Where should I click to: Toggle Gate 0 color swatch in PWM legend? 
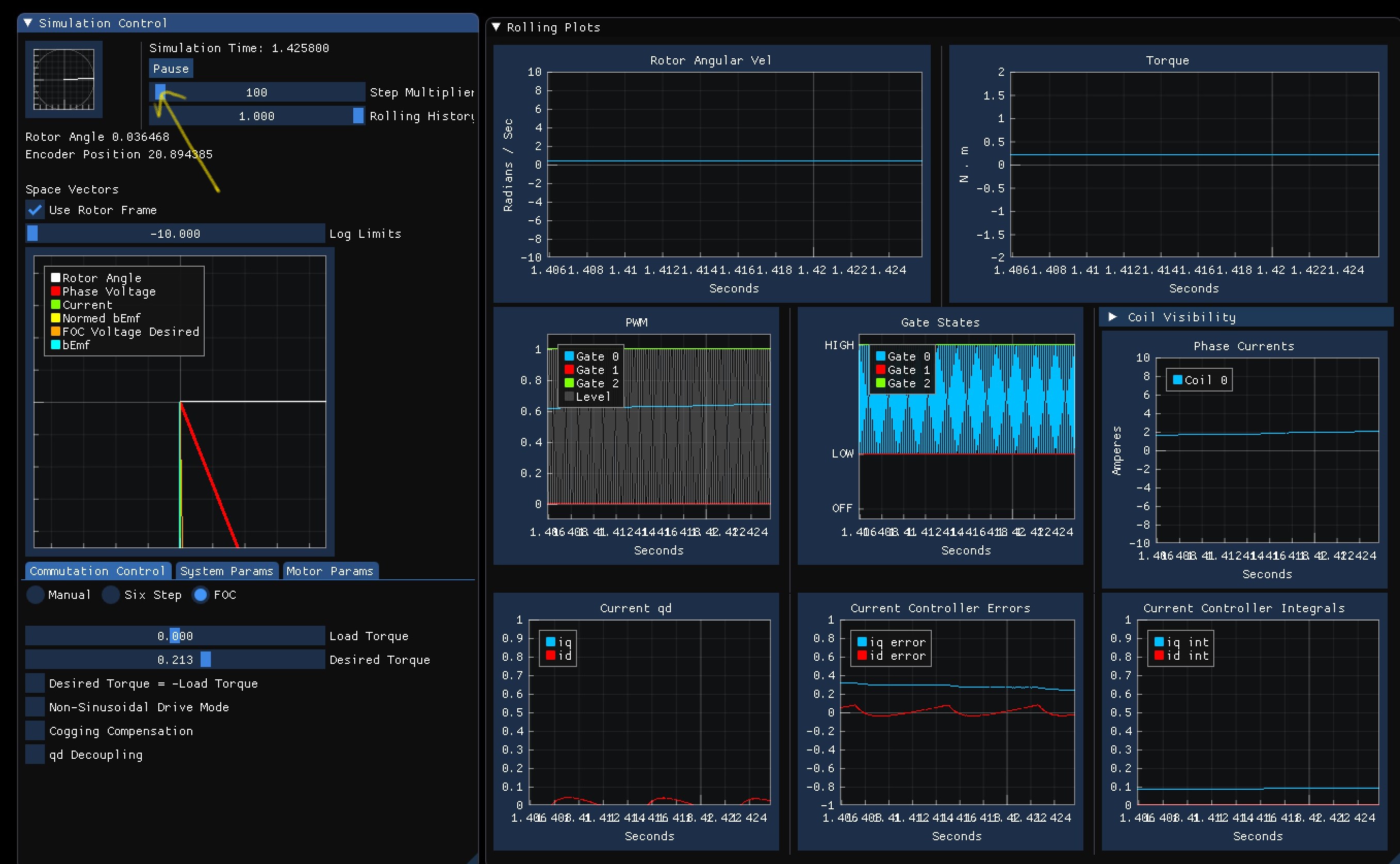(569, 356)
